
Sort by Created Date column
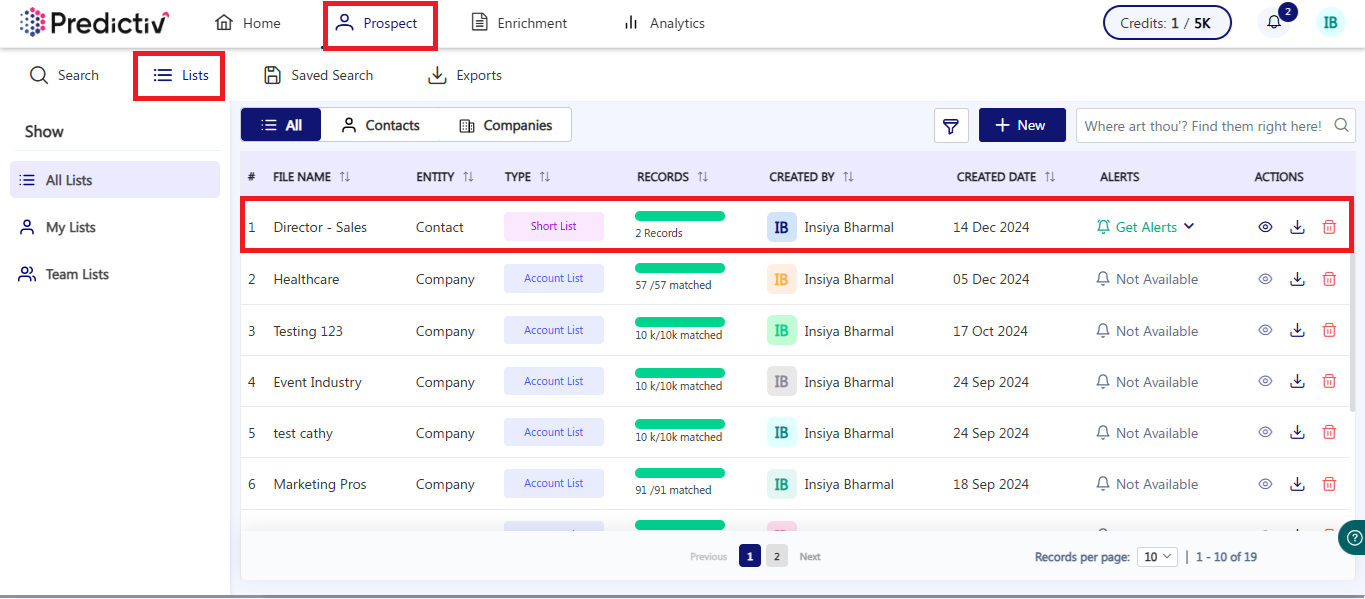(1050, 177)
